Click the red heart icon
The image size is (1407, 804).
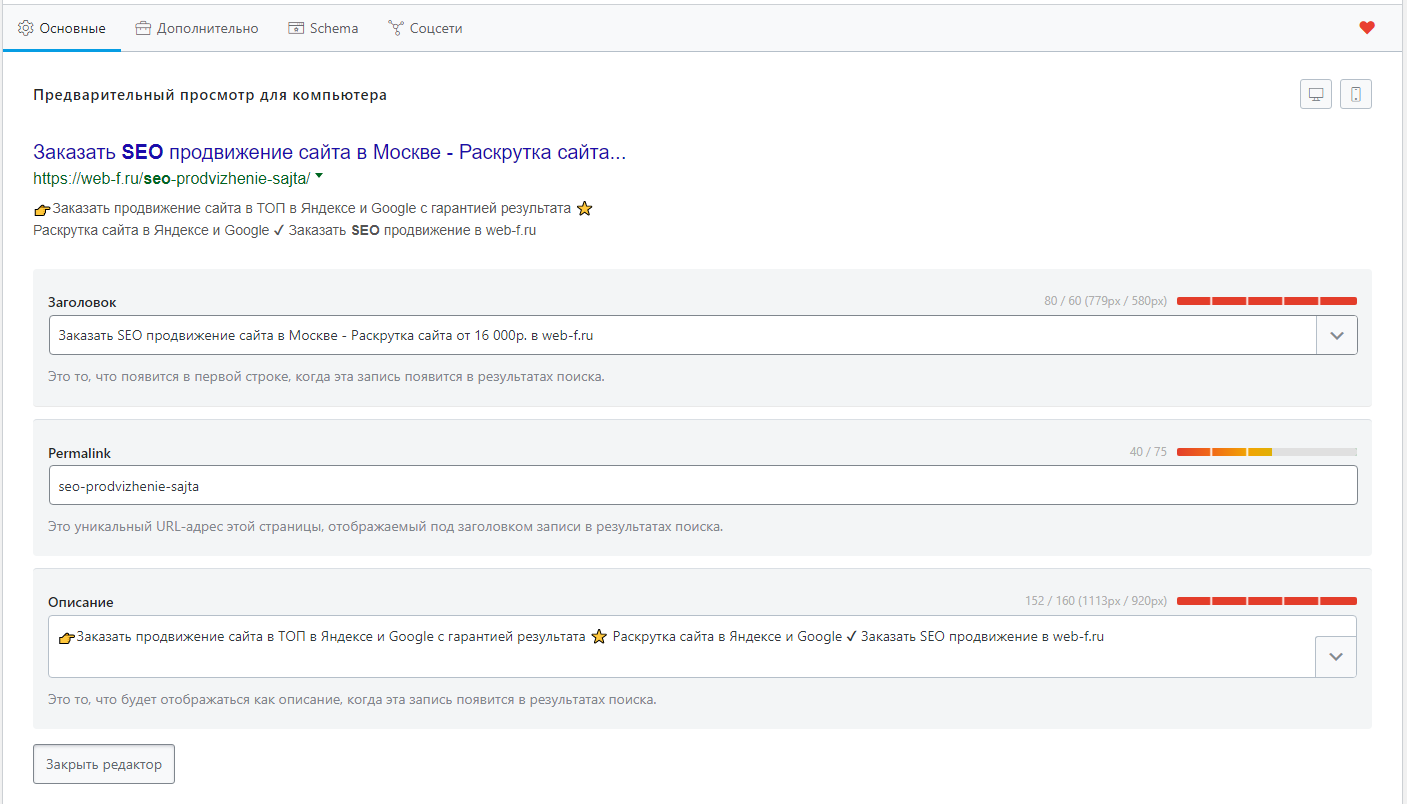point(1367,28)
